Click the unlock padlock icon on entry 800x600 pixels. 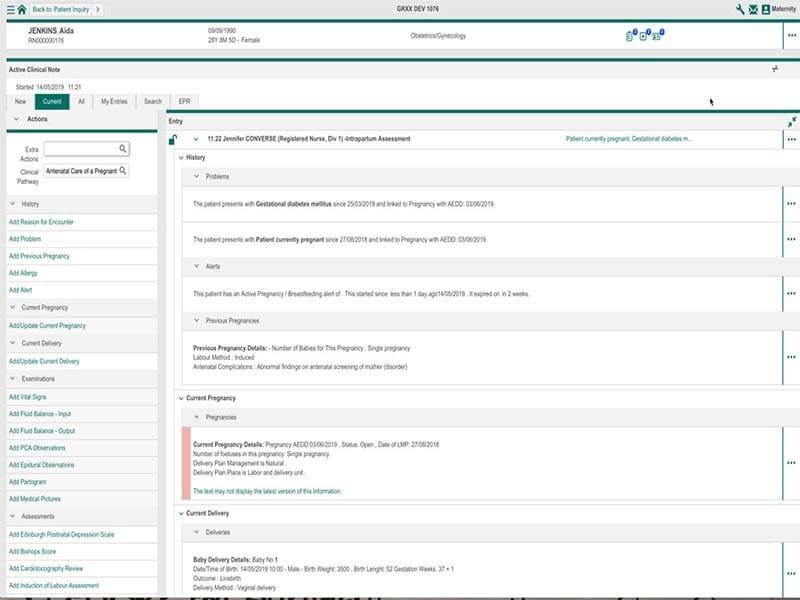(173, 139)
